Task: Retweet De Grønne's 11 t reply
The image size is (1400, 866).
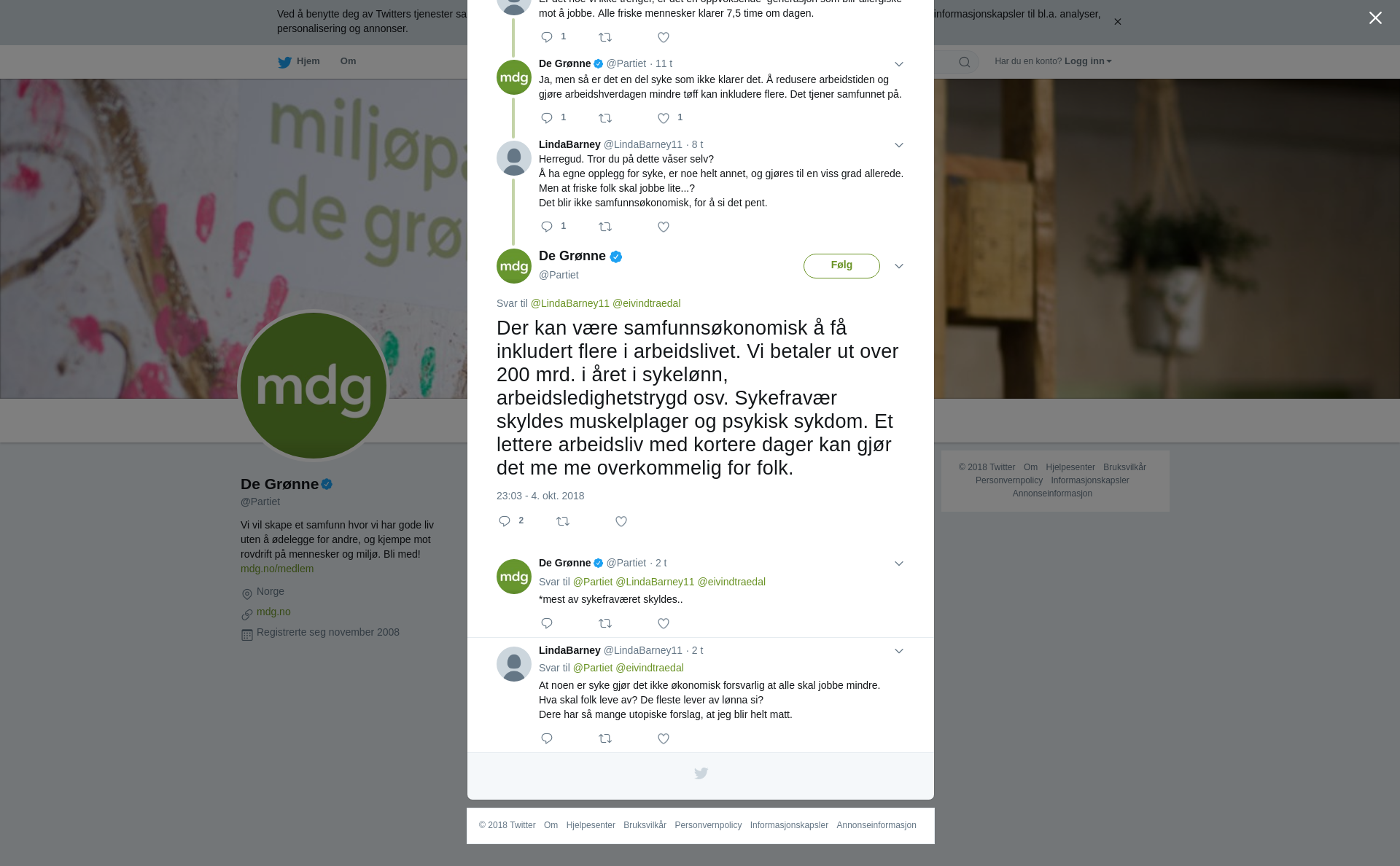Action: coord(605,118)
